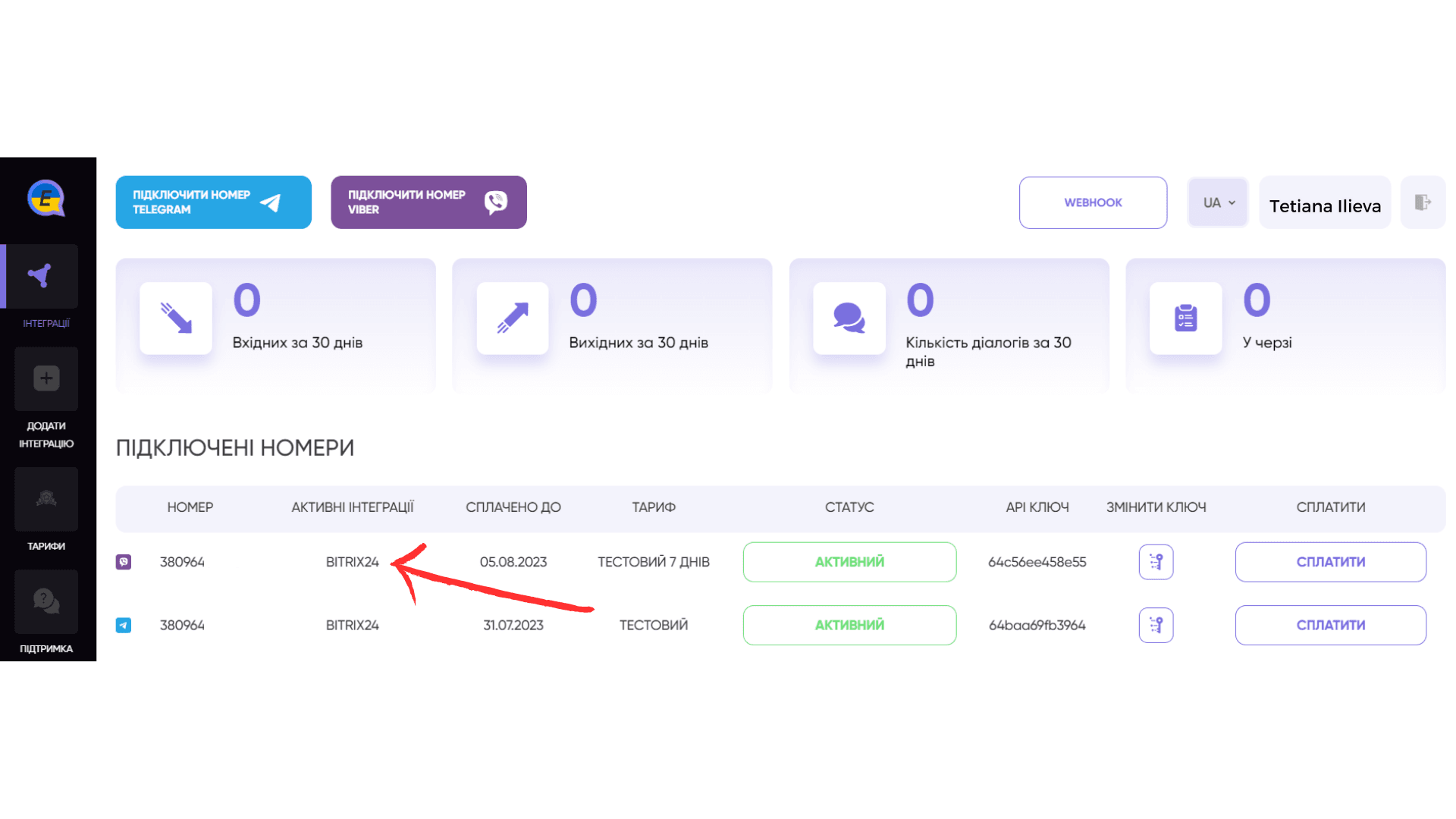Change API key for 64baa69fb3964
Image resolution: width=1456 pixels, height=819 pixels.
(x=1156, y=625)
